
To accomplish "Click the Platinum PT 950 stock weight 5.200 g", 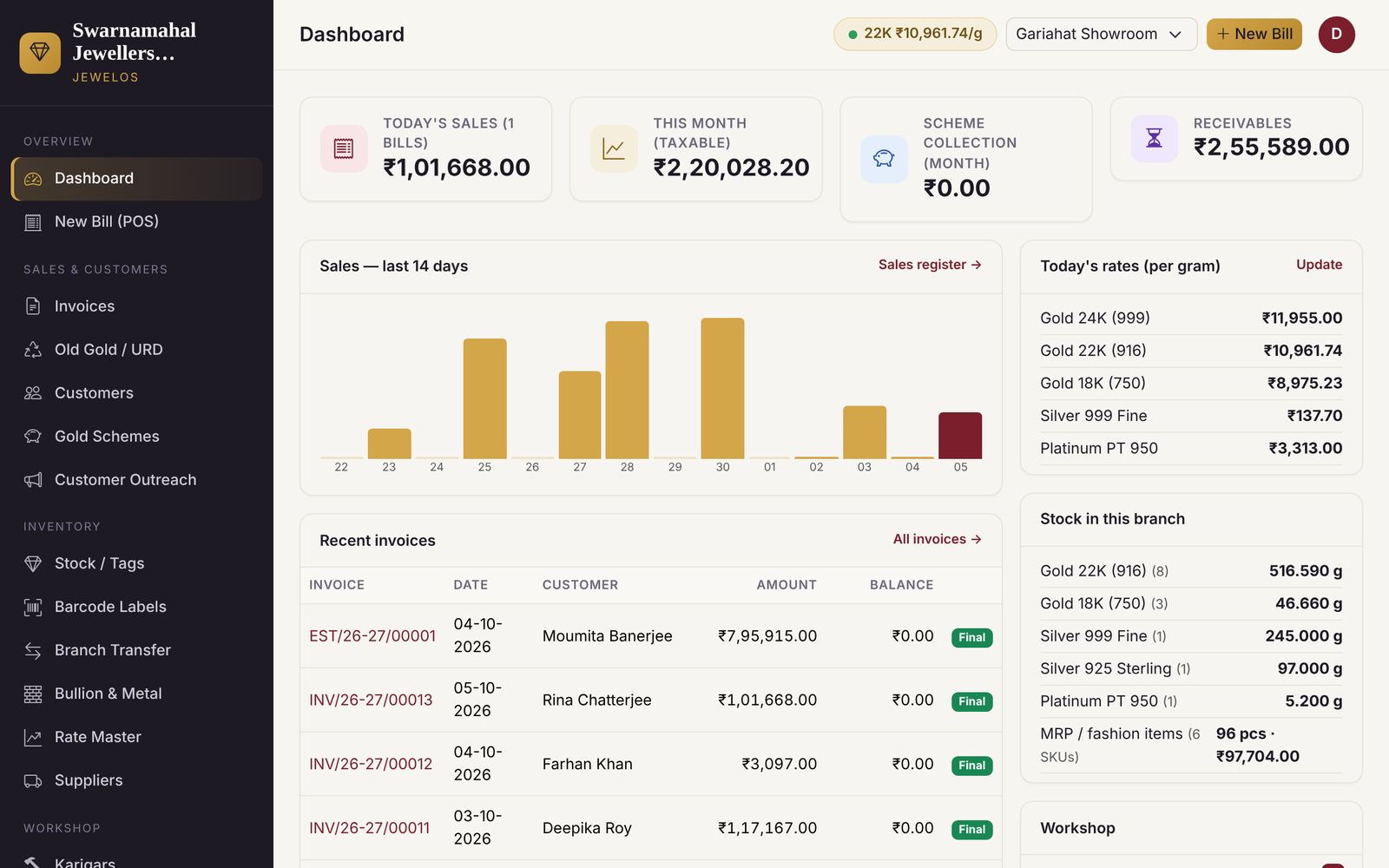I will (1313, 701).
